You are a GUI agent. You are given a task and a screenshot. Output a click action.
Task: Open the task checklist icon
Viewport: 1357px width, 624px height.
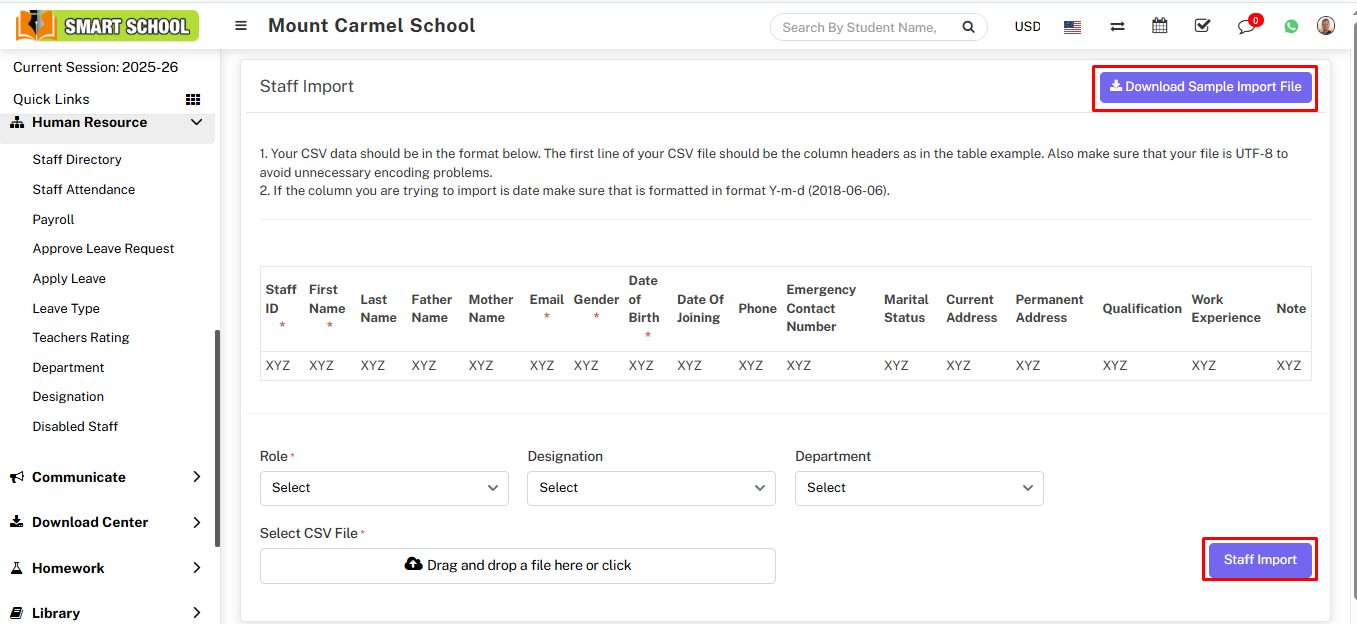[x=1202, y=27]
